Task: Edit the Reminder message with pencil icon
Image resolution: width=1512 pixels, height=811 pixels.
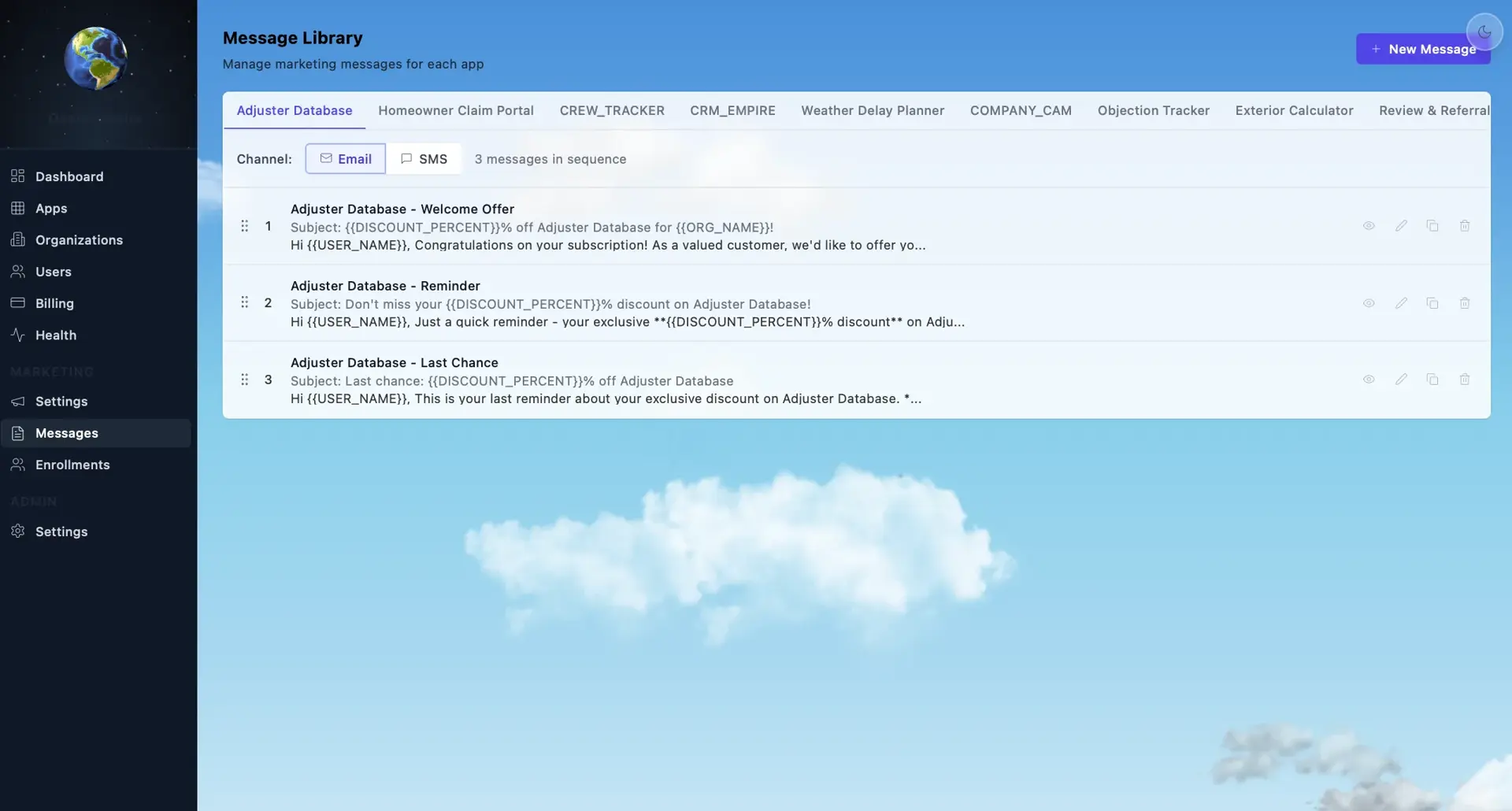Action: coord(1401,303)
